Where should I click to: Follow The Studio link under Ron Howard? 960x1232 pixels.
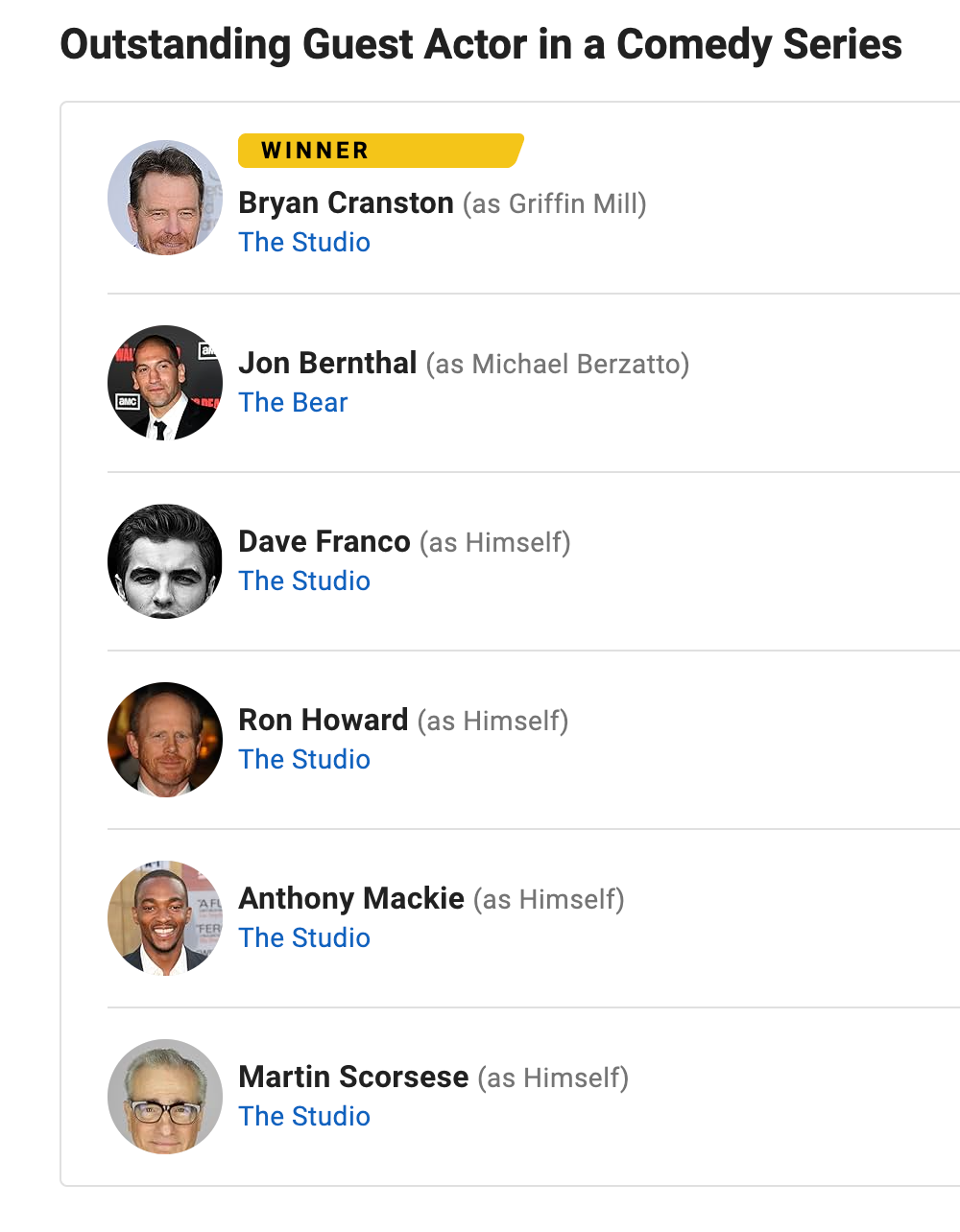click(x=304, y=760)
